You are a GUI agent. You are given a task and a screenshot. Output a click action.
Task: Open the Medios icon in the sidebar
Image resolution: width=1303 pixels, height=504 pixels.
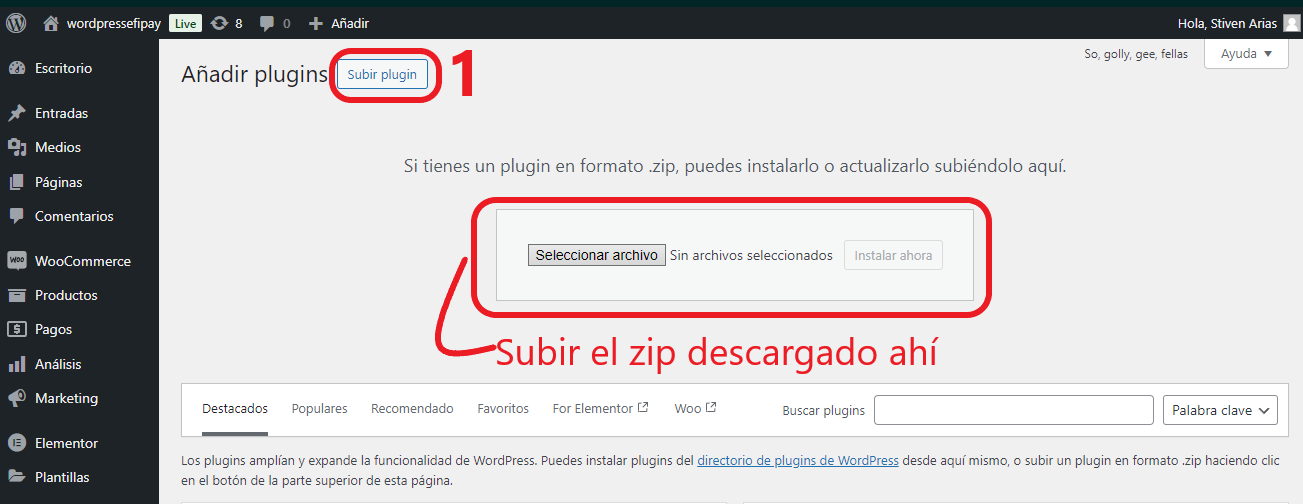17,147
